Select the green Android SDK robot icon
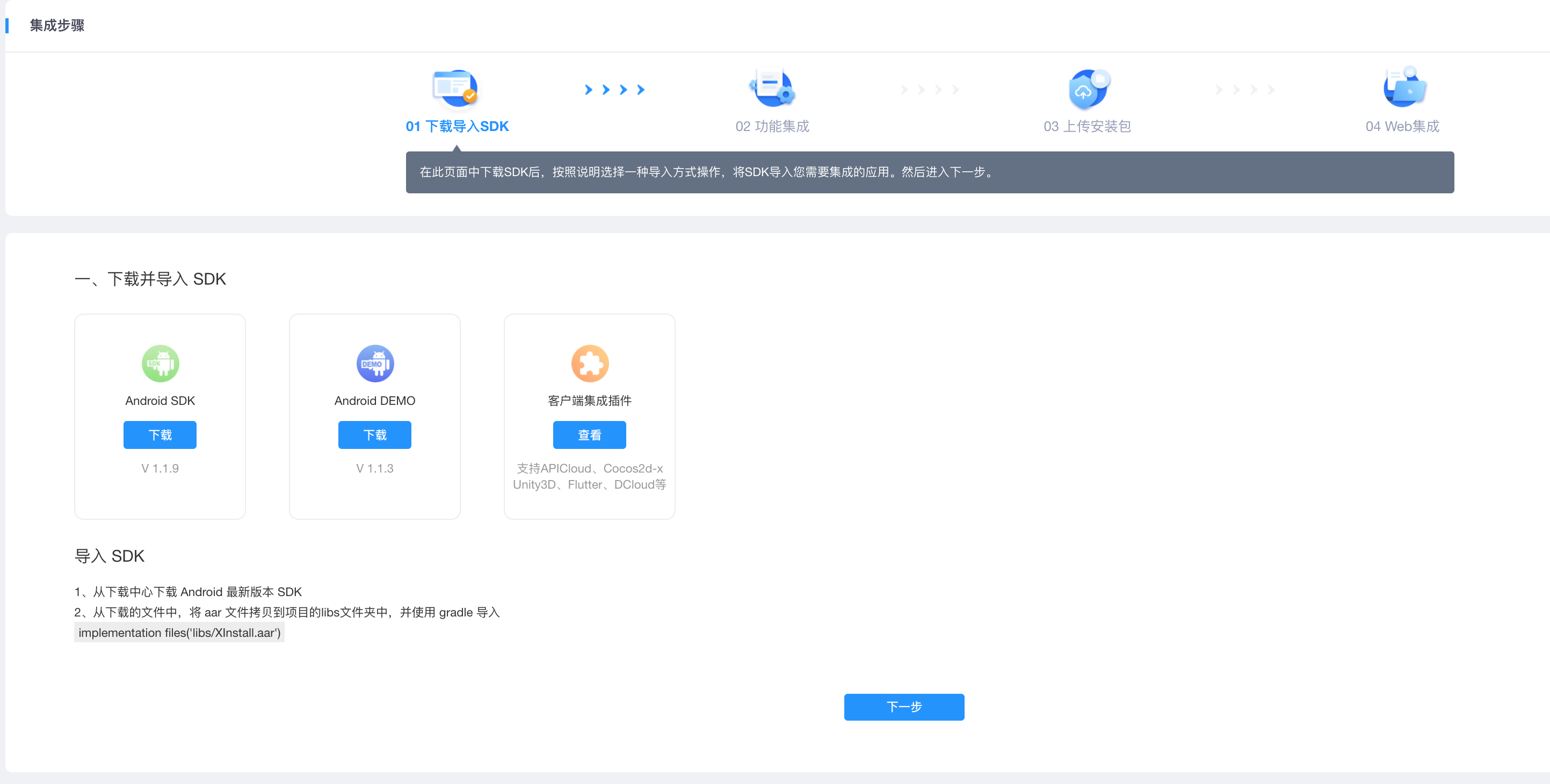1550x784 pixels. (x=160, y=363)
